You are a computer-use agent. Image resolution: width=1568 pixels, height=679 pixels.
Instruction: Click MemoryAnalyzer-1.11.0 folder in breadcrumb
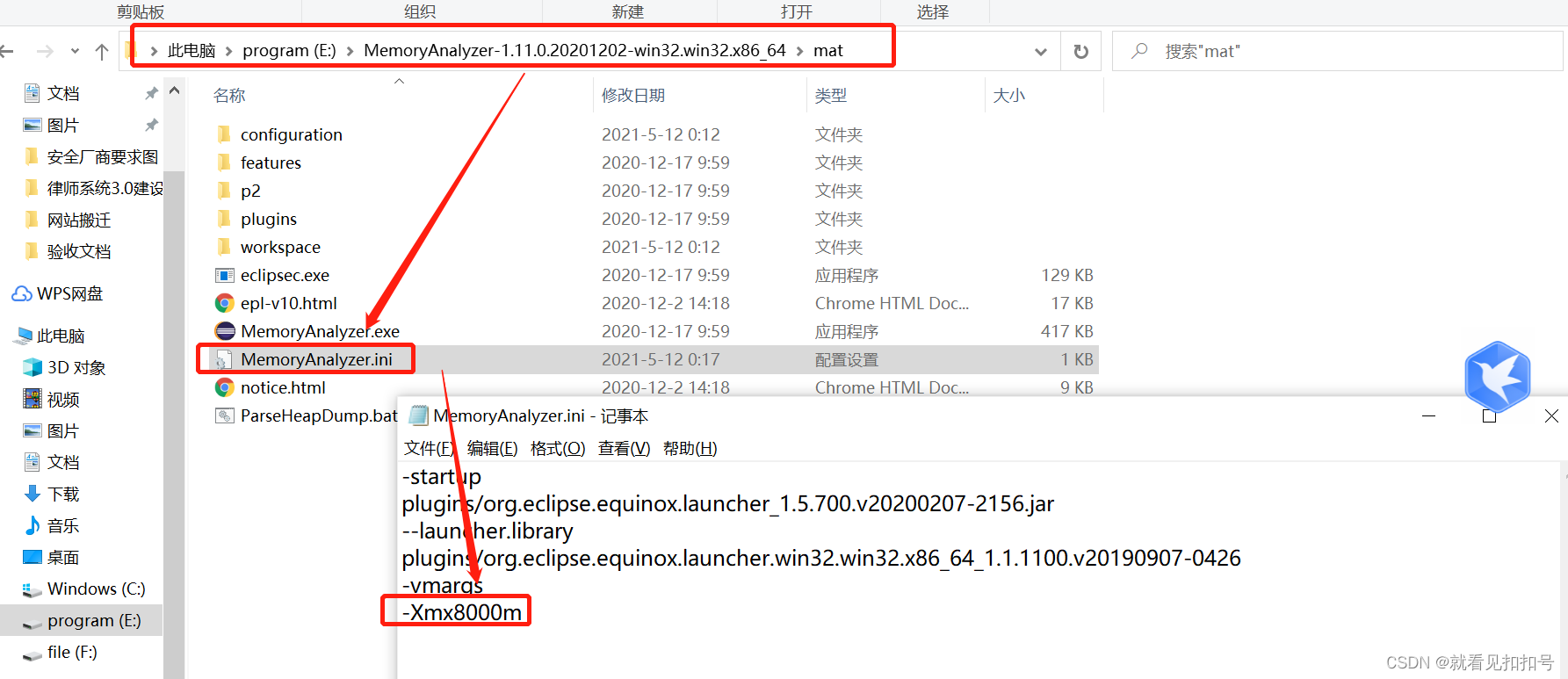click(x=574, y=51)
